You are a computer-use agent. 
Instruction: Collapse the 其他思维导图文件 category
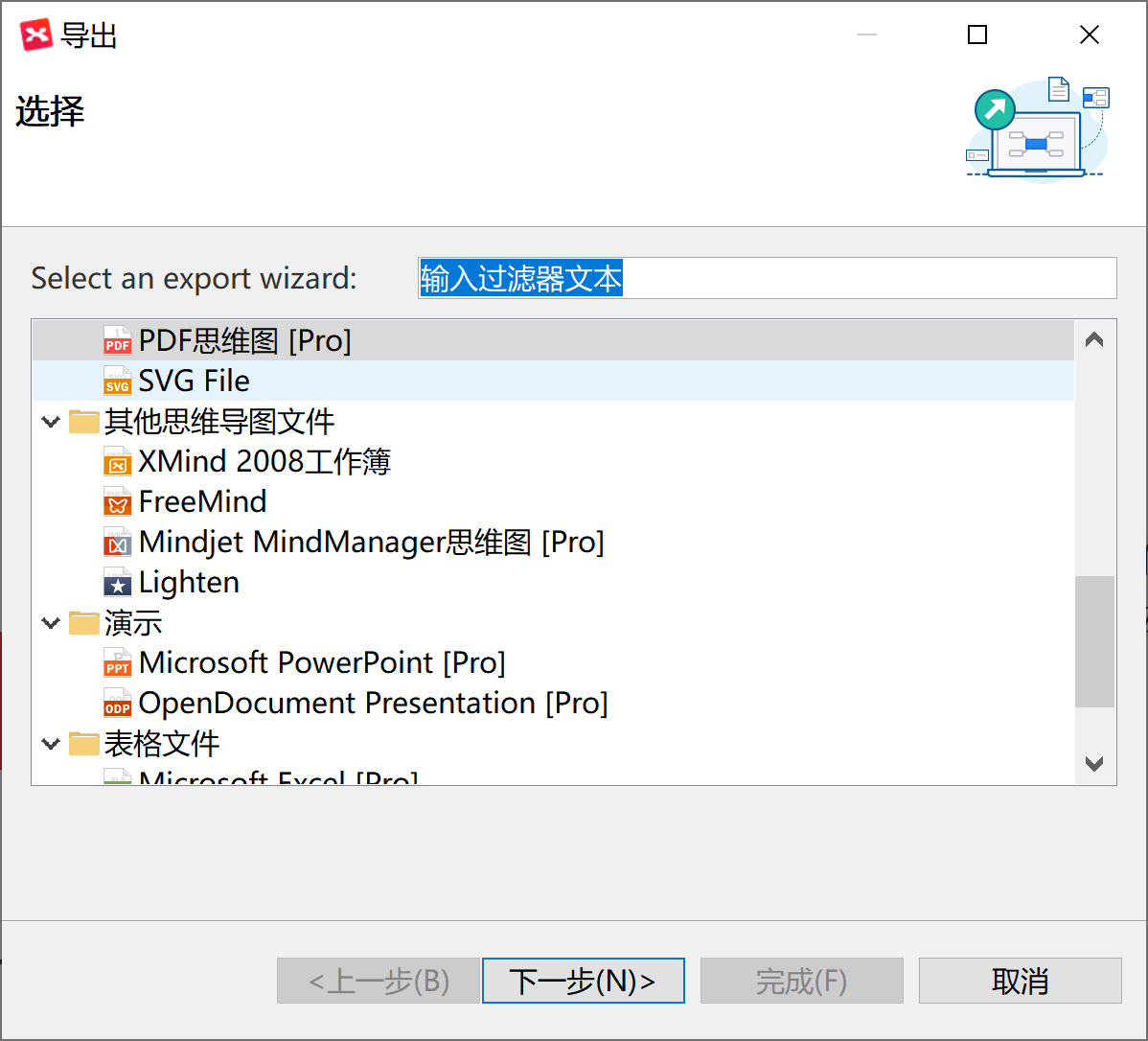coord(51,421)
